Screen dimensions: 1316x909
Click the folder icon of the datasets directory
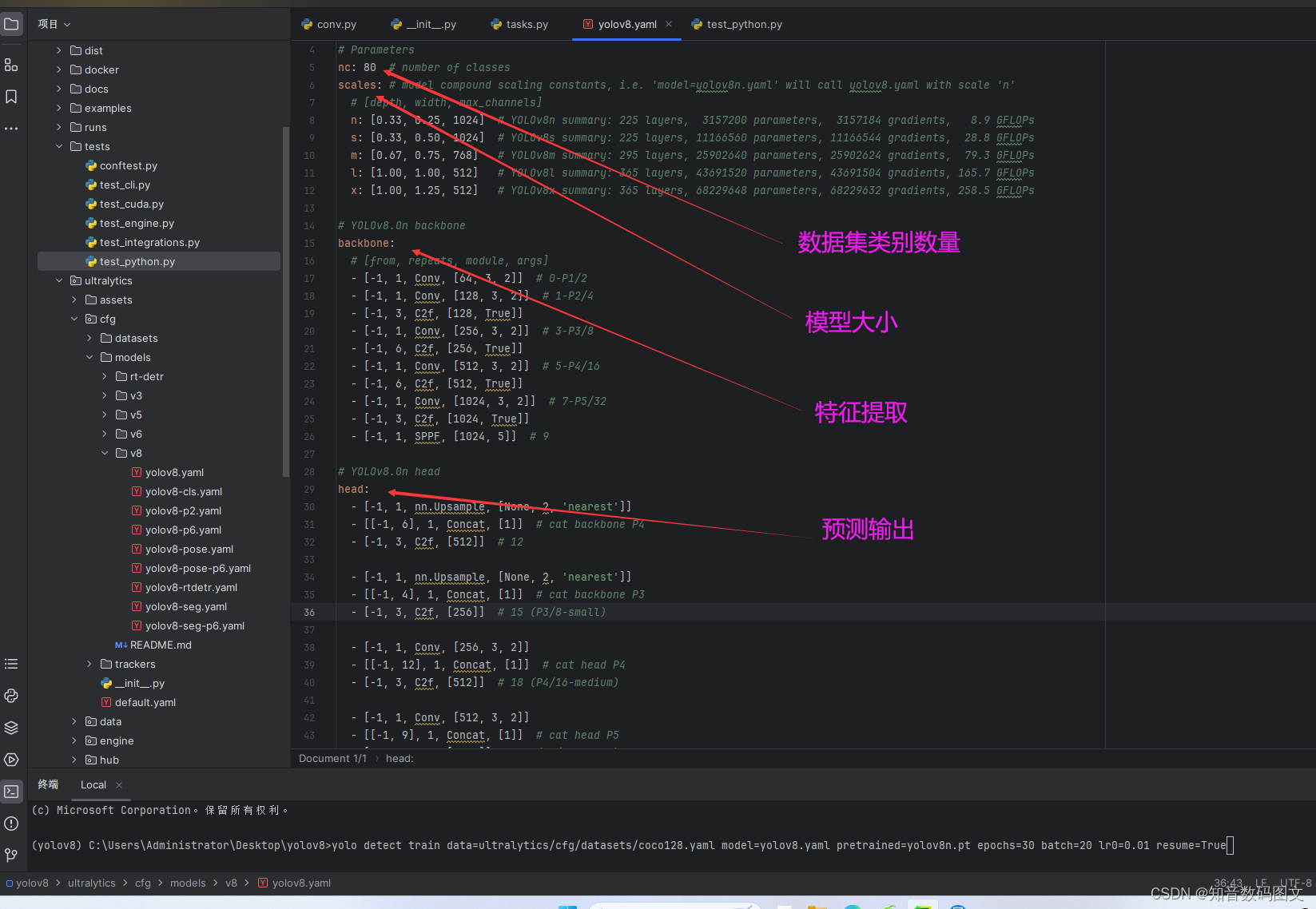tap(106, 339)
